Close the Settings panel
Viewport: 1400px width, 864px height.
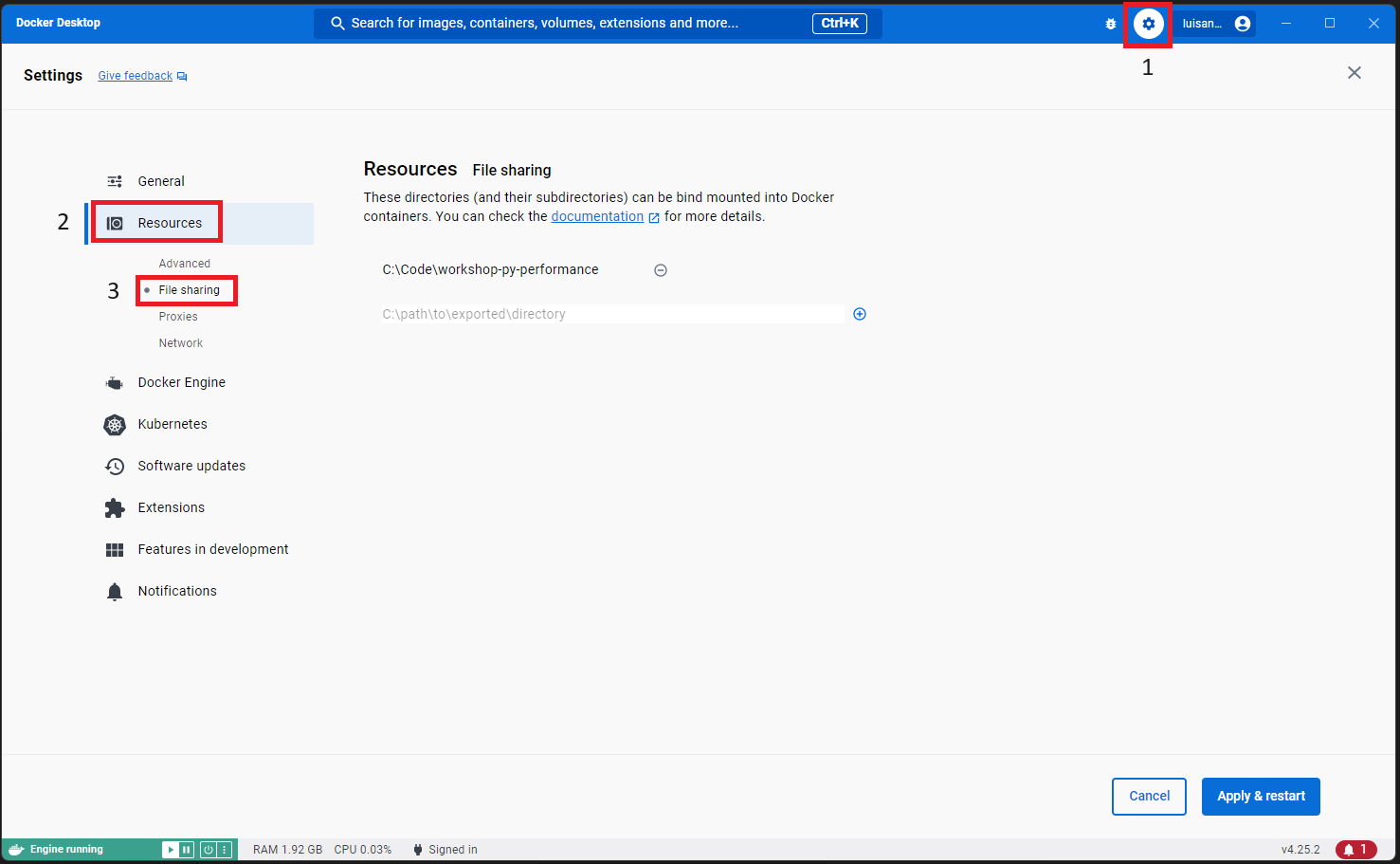point(1355,73)
